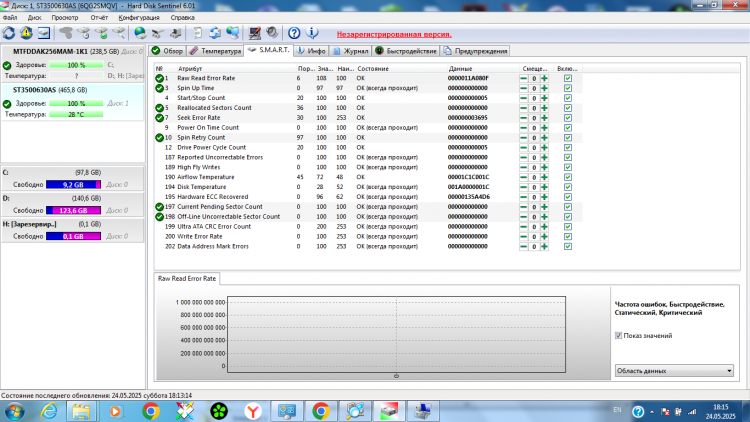
Task: Open the Область данных dropdown
Action: [x=674, y=370]
